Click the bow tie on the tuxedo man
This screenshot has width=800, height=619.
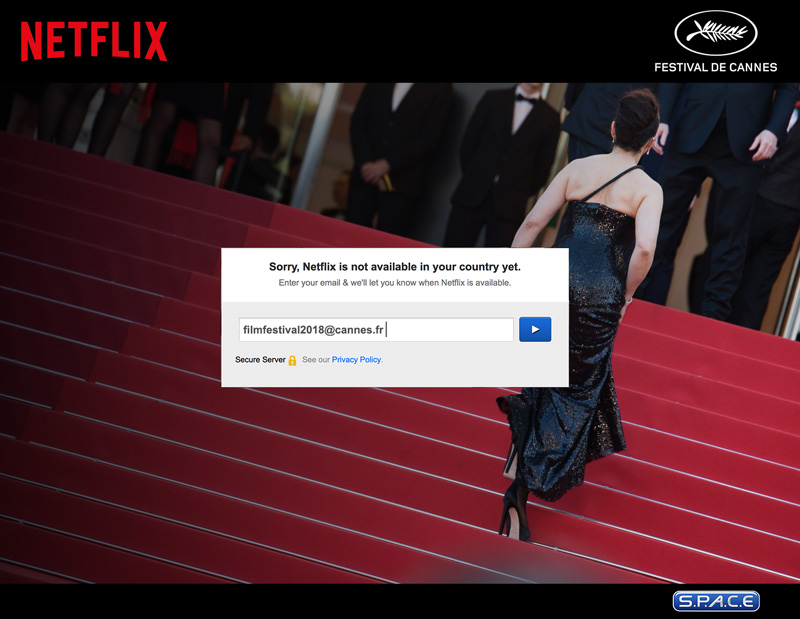click(x=525, y=96)
